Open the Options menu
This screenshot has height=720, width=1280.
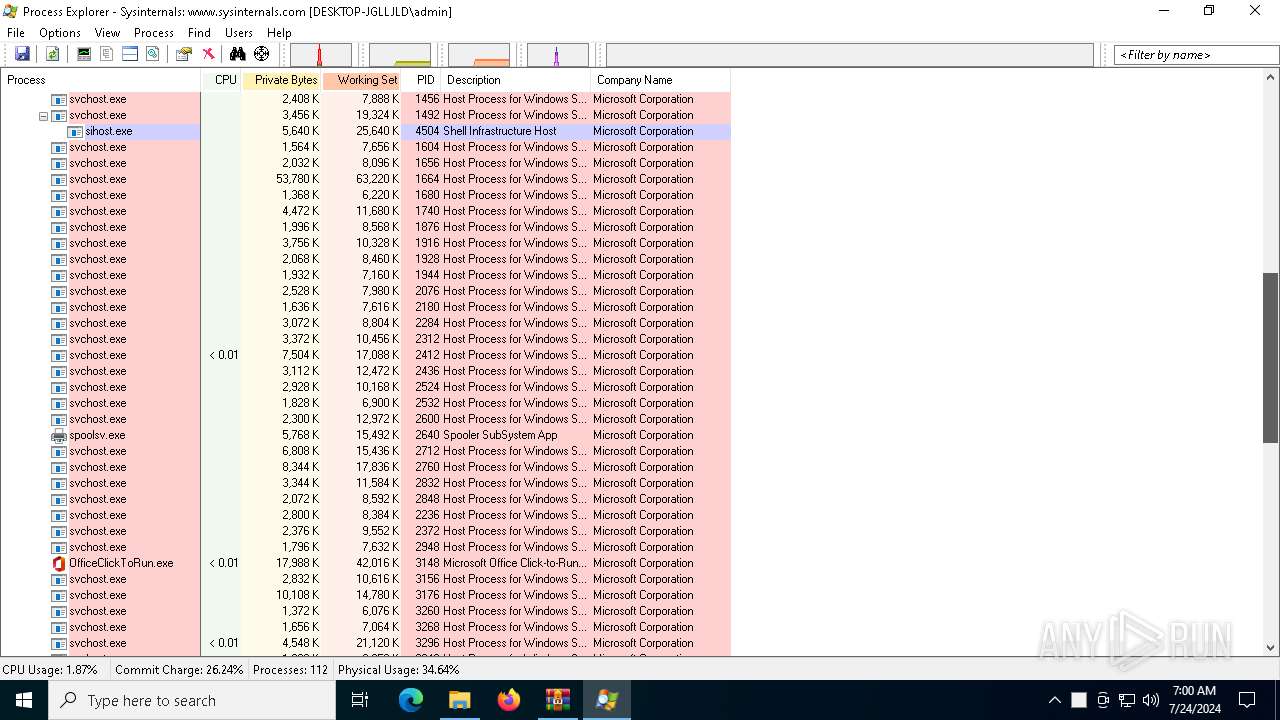tap(60, 33)
